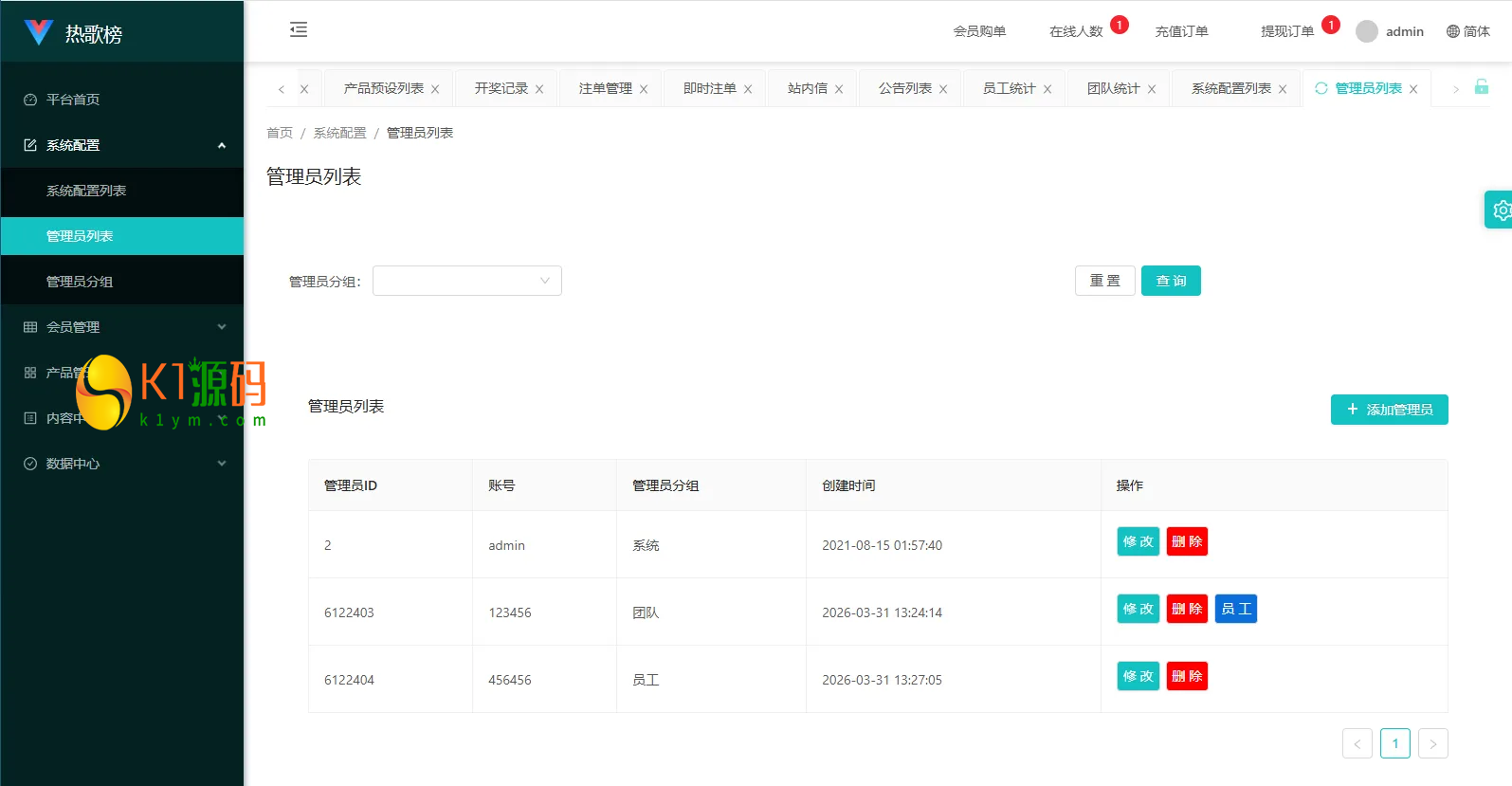Switch to the 系统配置列表 tab
Screen dimensions: 1512x786
pyautogui.click(x=1231, y=88)
